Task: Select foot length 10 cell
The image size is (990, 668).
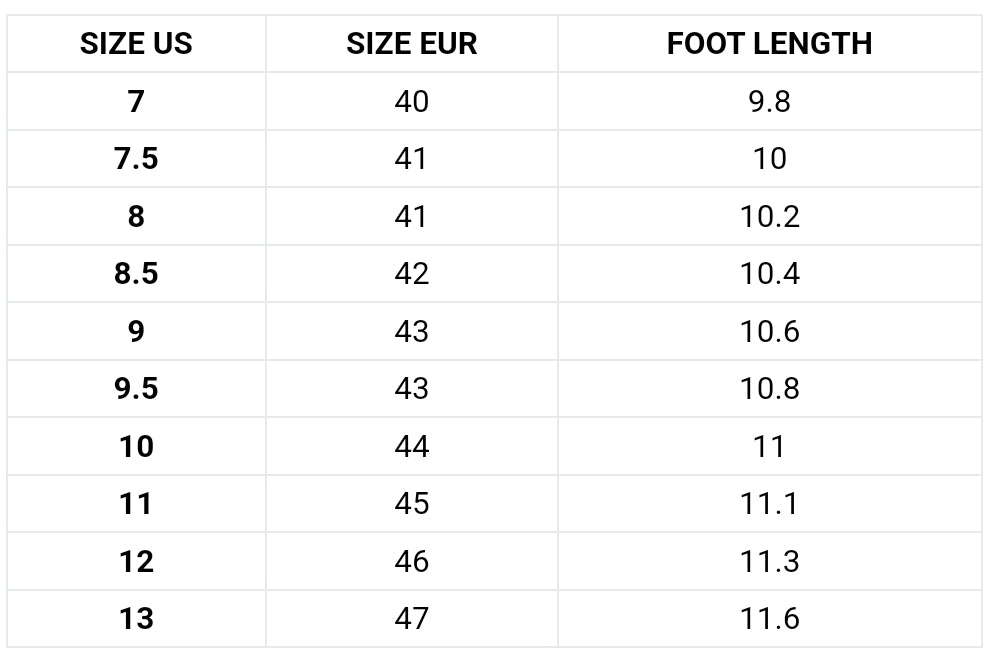Action: coord(769,159)
